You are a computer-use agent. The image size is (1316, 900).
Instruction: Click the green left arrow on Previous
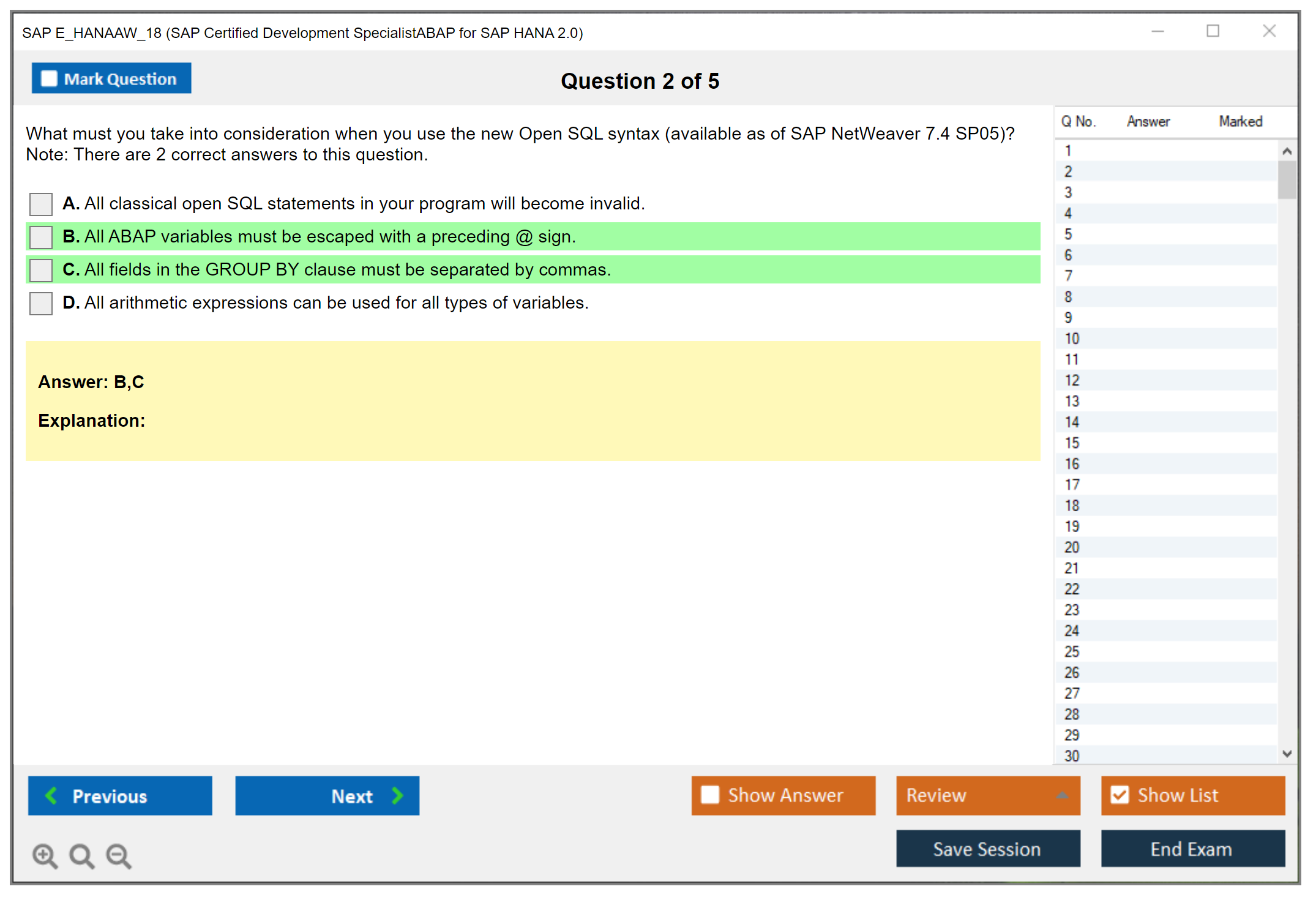(51, 795)
